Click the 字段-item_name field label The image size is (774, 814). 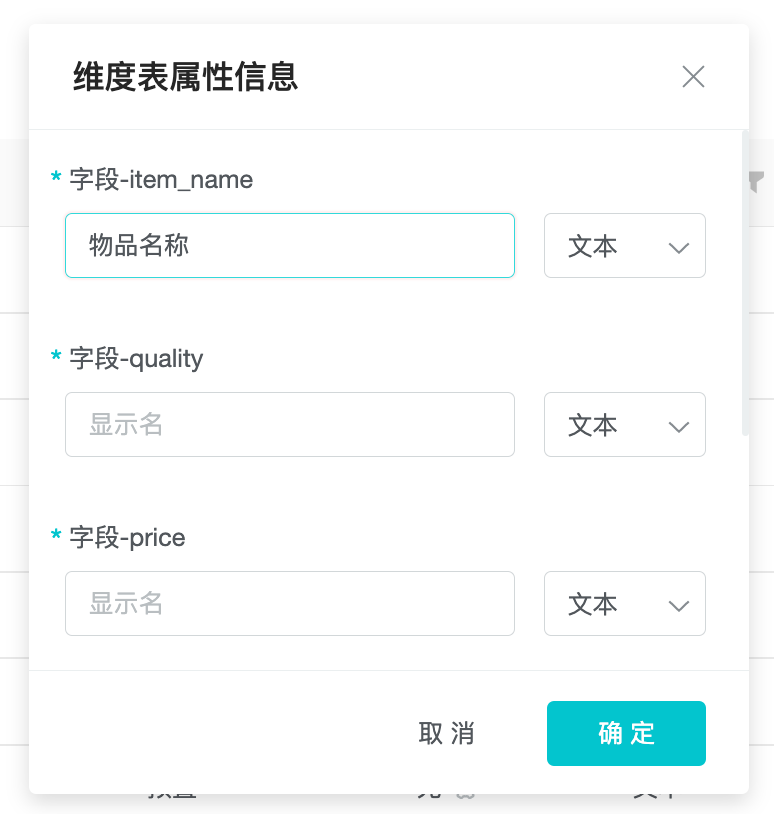pyautogui.click(x=161, y=180)
